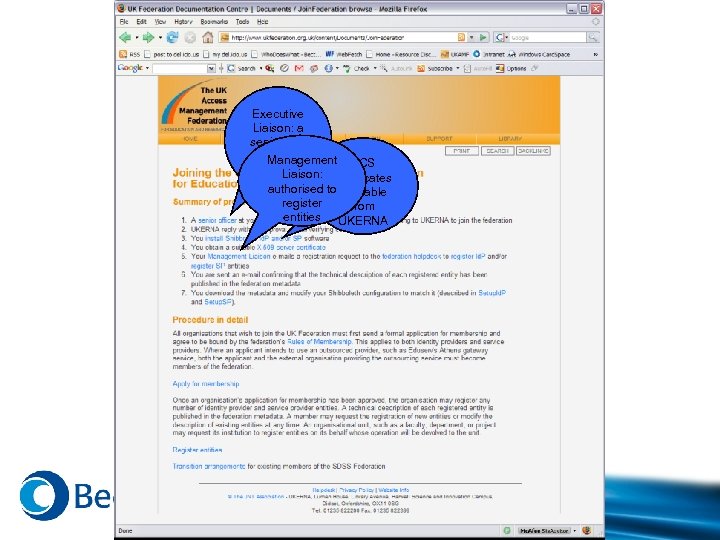
Task: Expand the Check button dropdown arrow
Action: pos(375,68)
